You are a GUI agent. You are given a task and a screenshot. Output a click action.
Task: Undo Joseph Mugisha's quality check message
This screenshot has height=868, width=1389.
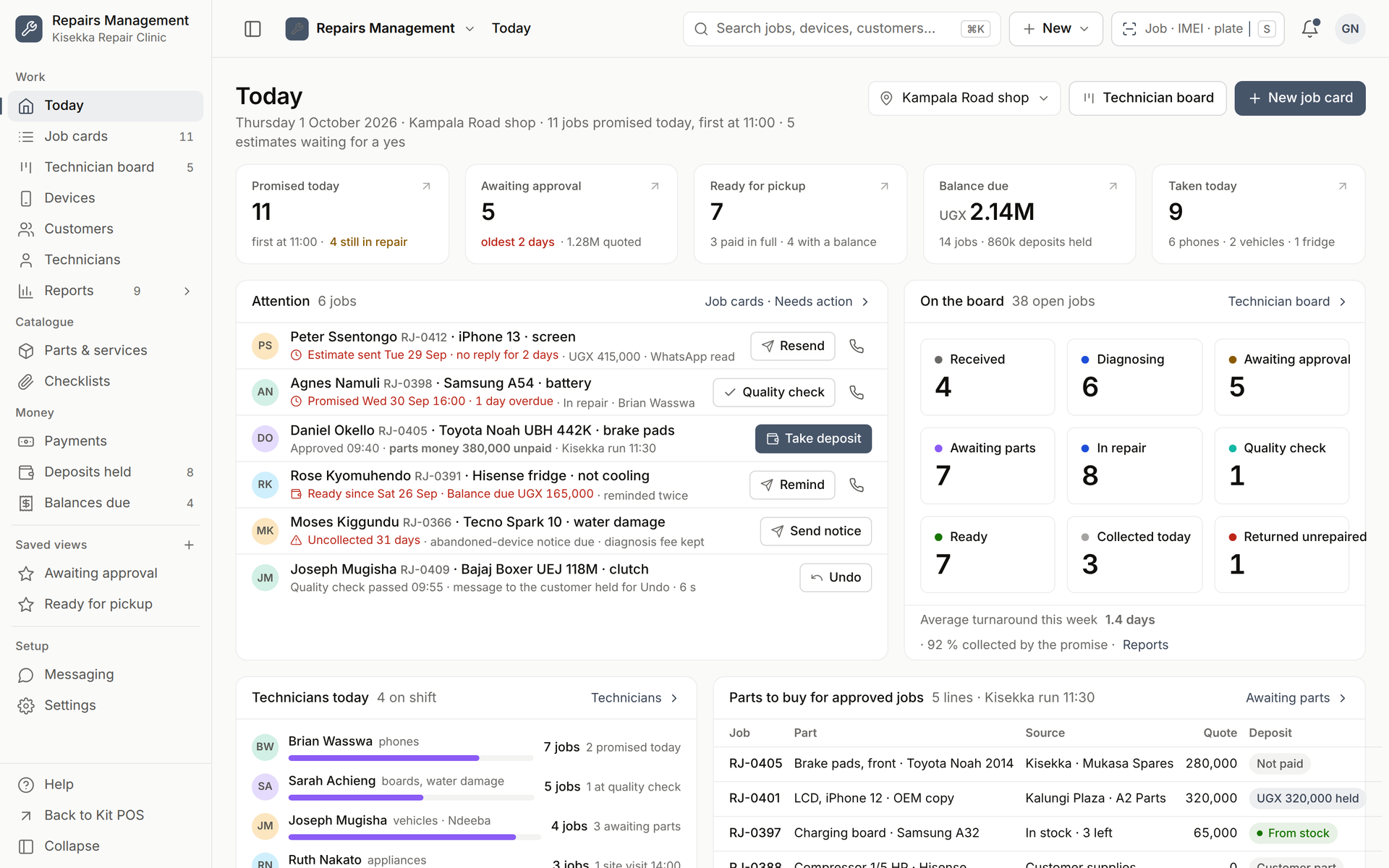tap(836, 577)
